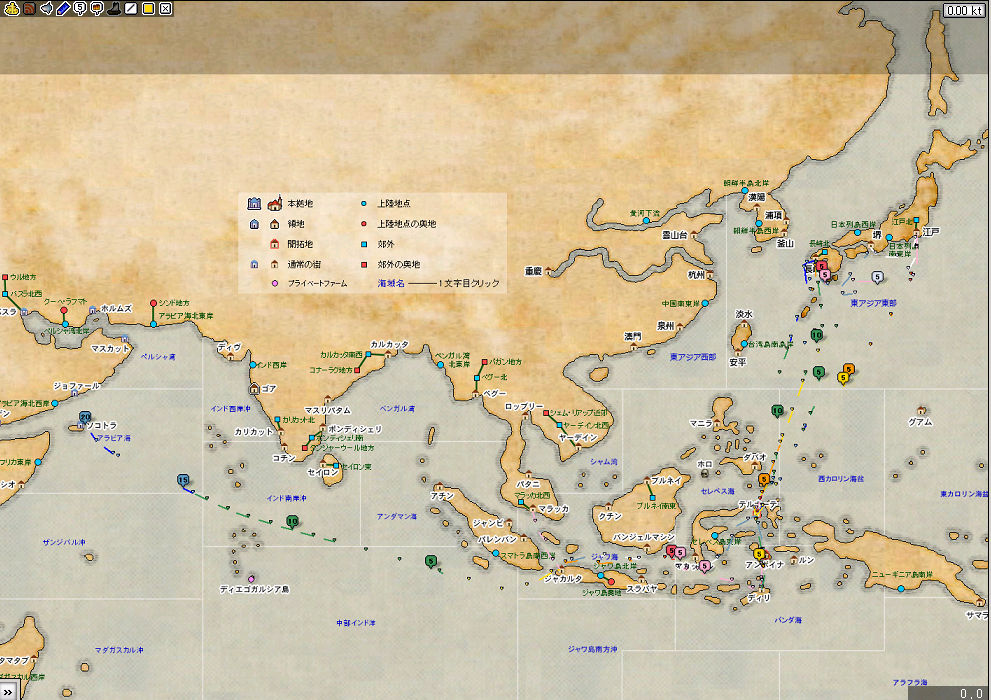This screenshot has height=700, width=991.
Task: Click the blue 20 marker near ソコトラ
Action: (x=85, y=417)
